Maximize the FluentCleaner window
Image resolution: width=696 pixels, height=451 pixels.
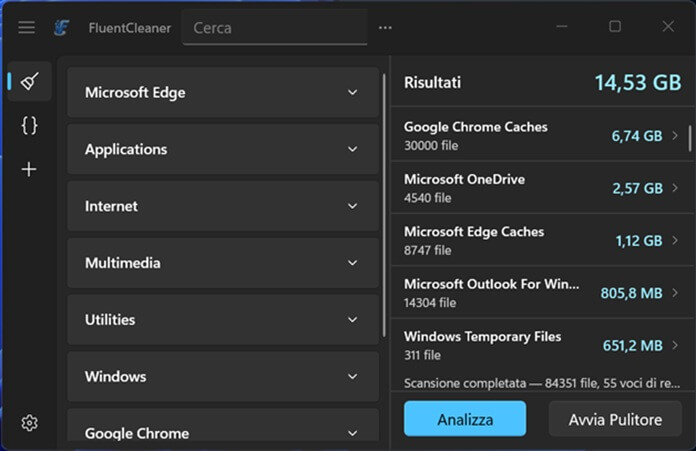[615, 27]
